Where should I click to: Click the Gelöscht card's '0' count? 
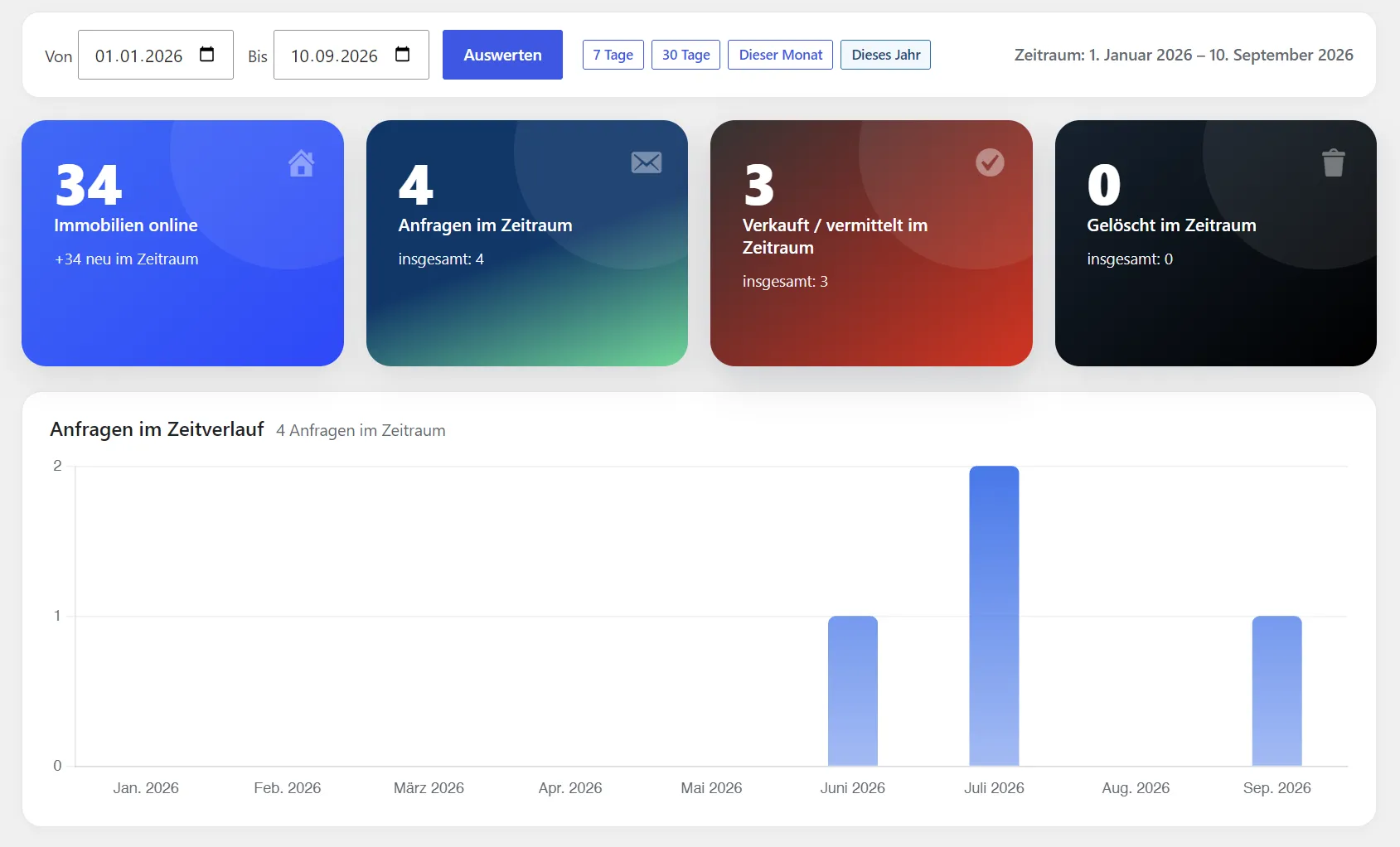coord(1104,185)
